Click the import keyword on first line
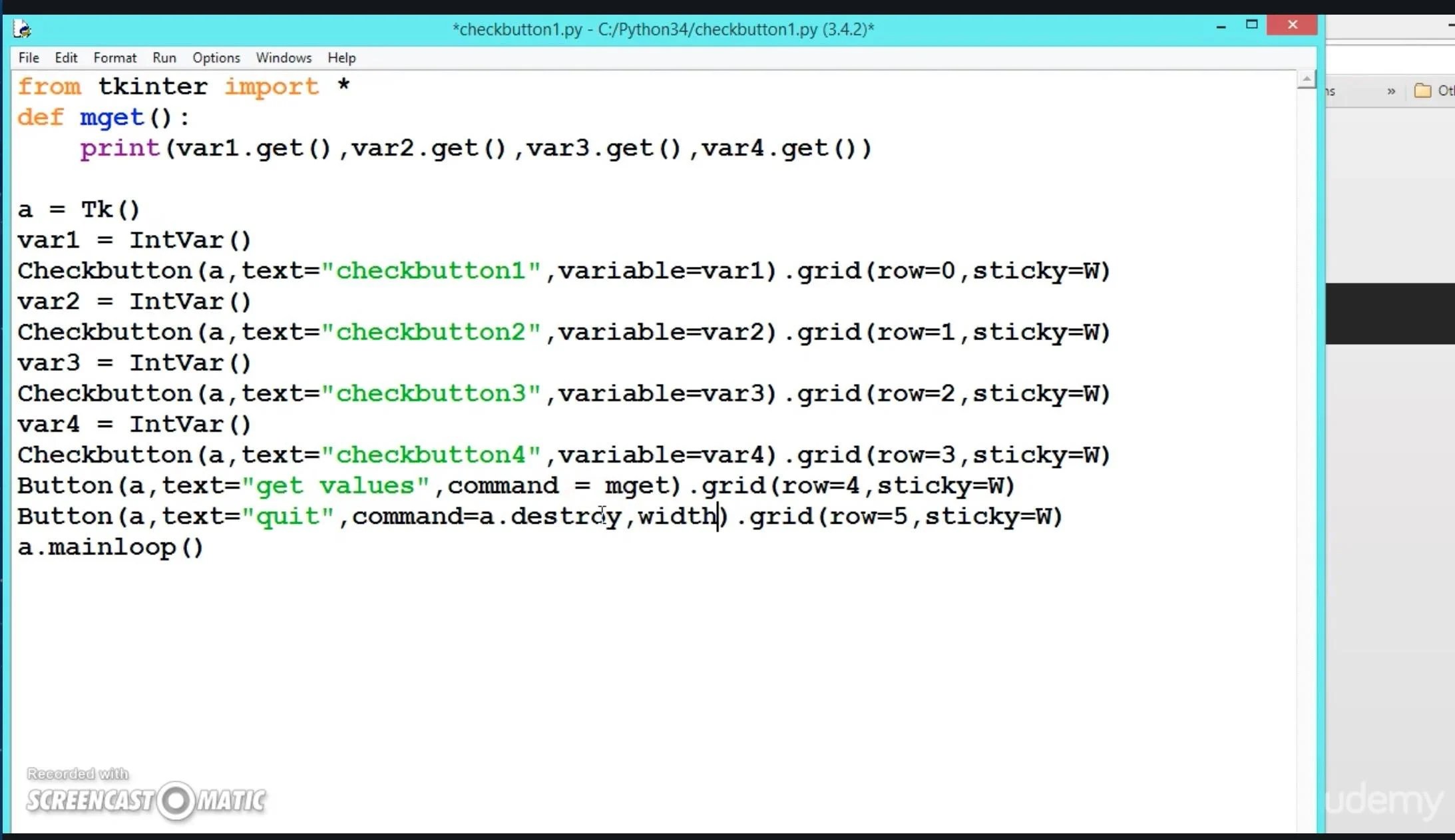 point(271,87)
